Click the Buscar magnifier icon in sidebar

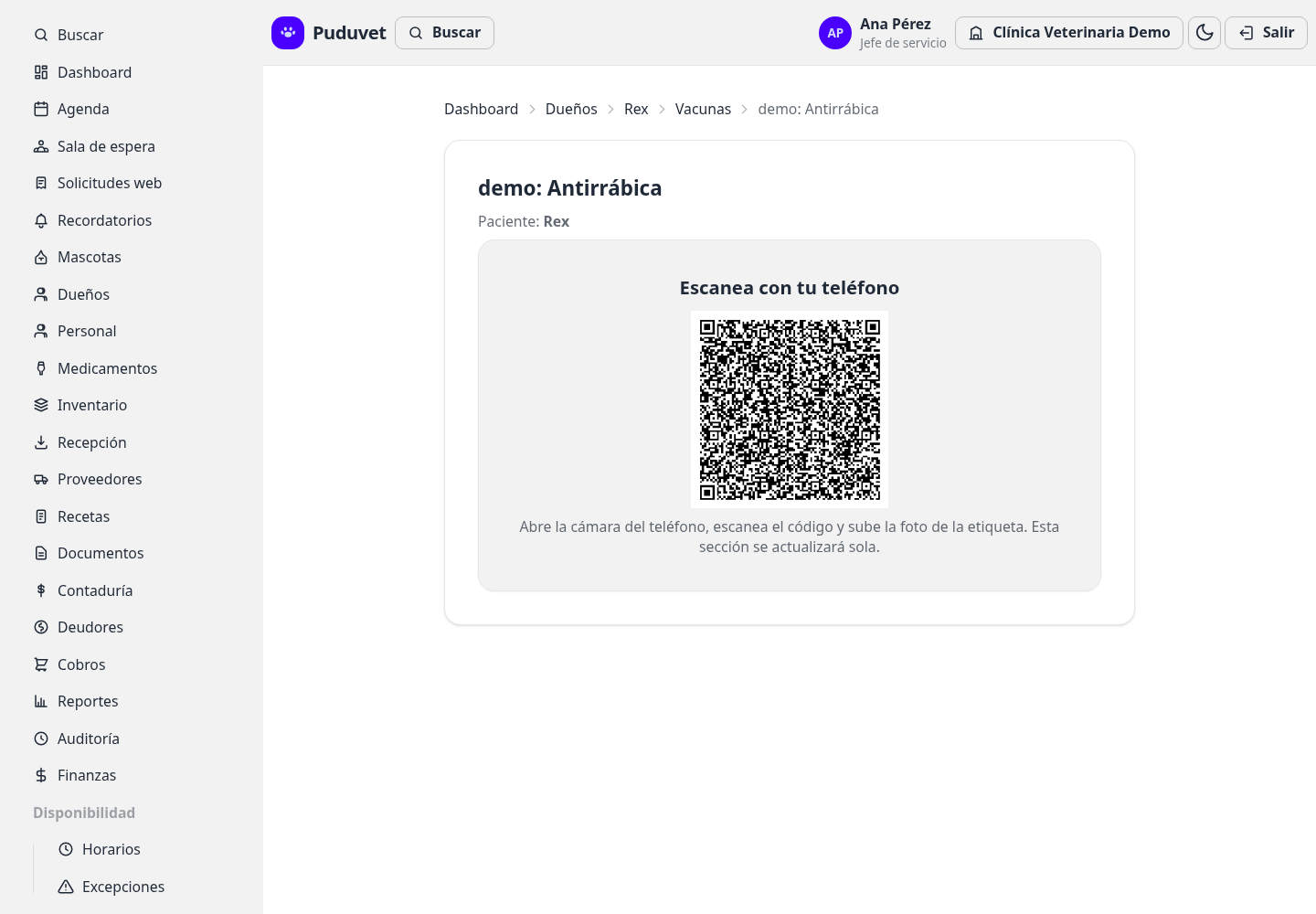(41, 35)
